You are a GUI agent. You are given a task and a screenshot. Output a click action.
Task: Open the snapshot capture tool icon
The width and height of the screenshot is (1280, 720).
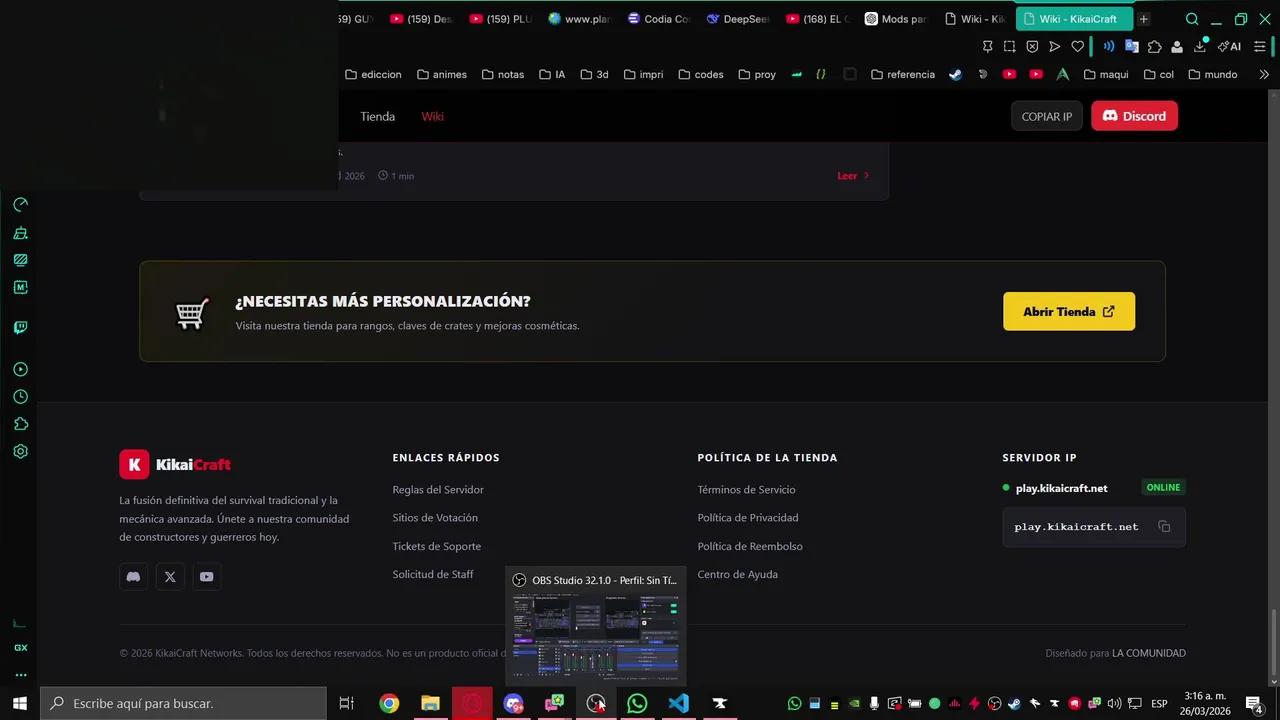pos(1010,46)
